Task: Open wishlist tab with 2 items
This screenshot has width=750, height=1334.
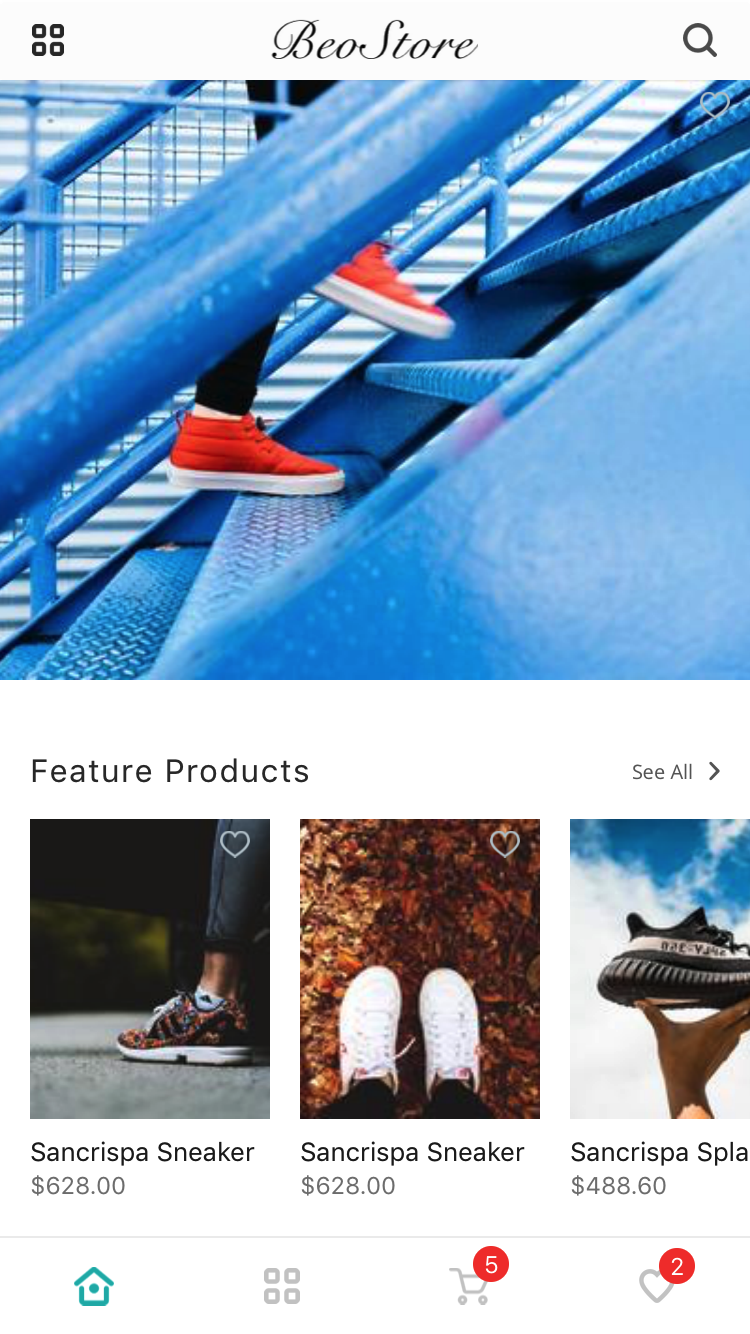Action: click(x=656, y=1286)
